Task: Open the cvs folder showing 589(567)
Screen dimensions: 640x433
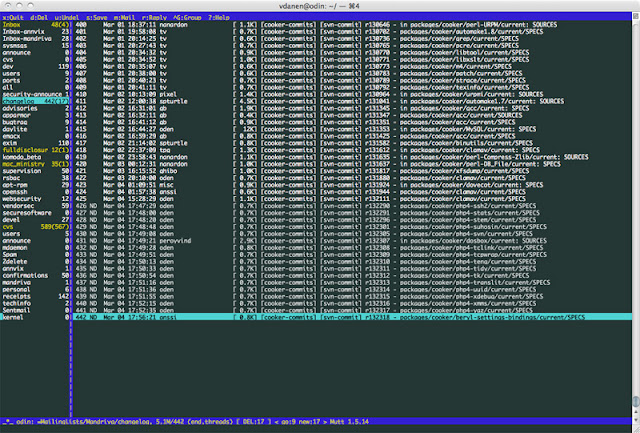Action: point(35,227)
